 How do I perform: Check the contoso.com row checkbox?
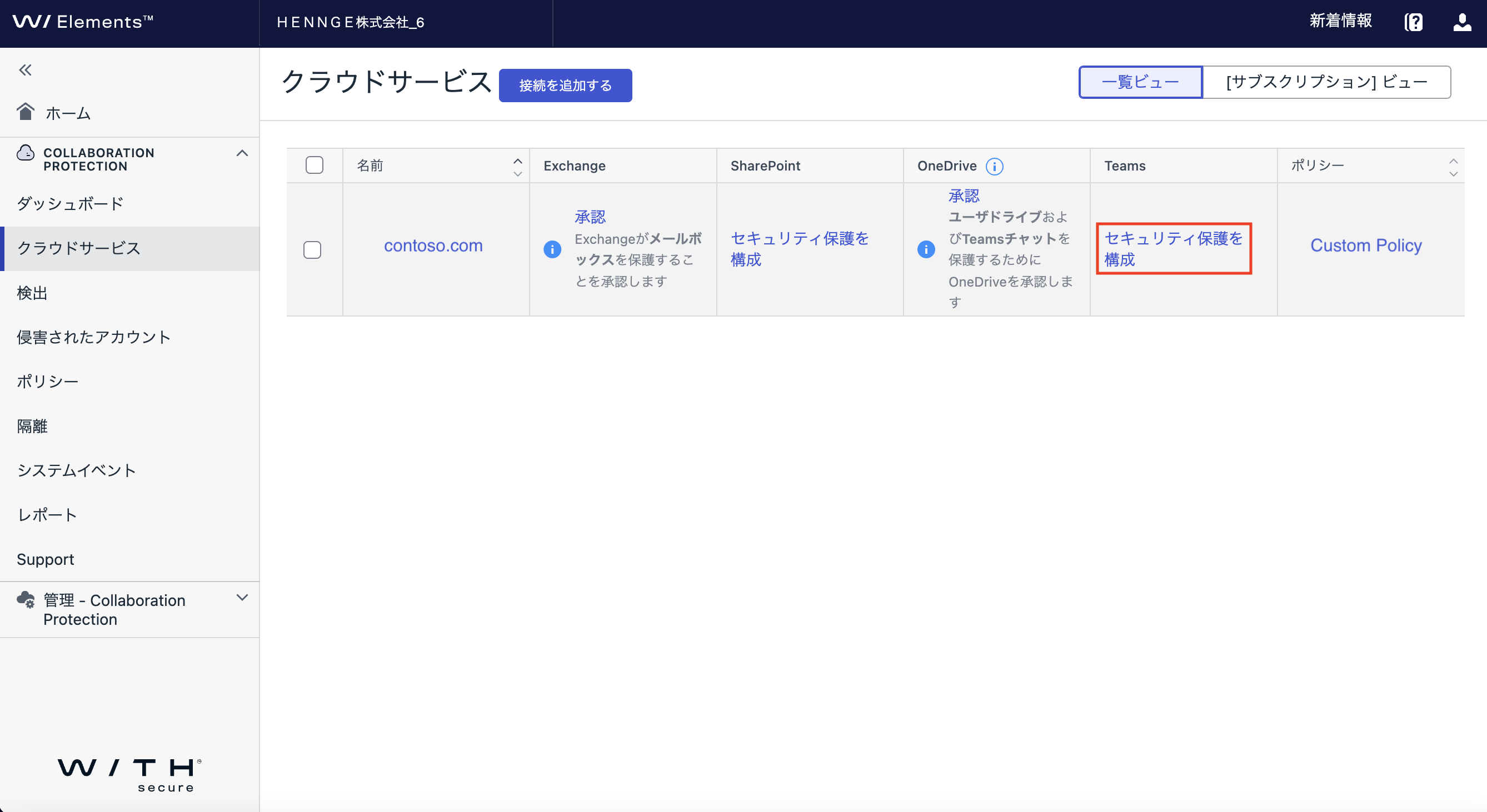(x=312, y=250)
